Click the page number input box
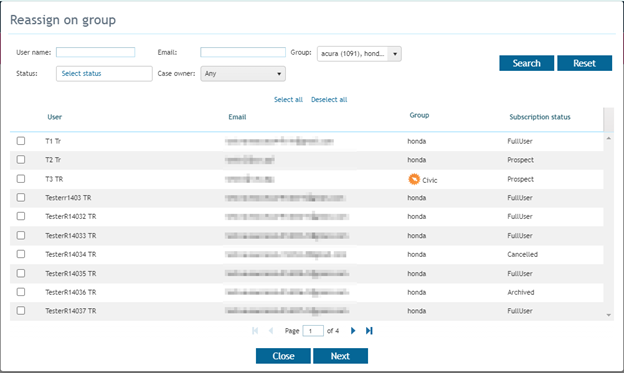The image size is (624, 373). (313, 331)
